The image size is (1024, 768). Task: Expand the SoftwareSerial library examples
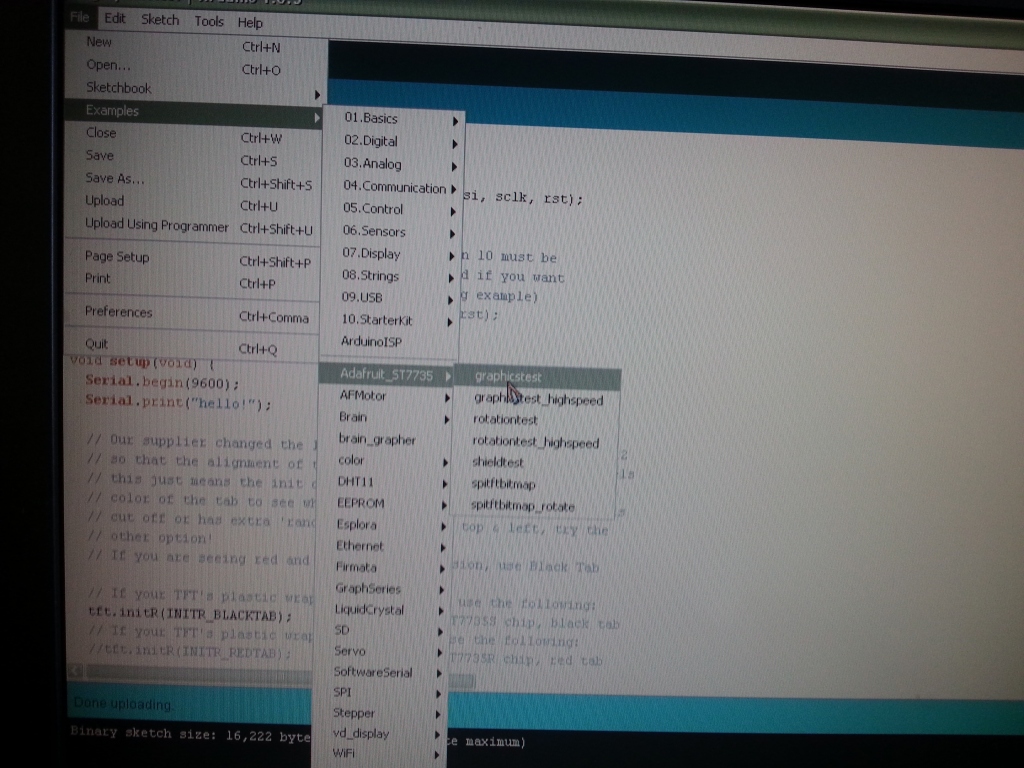click(377, 673)
